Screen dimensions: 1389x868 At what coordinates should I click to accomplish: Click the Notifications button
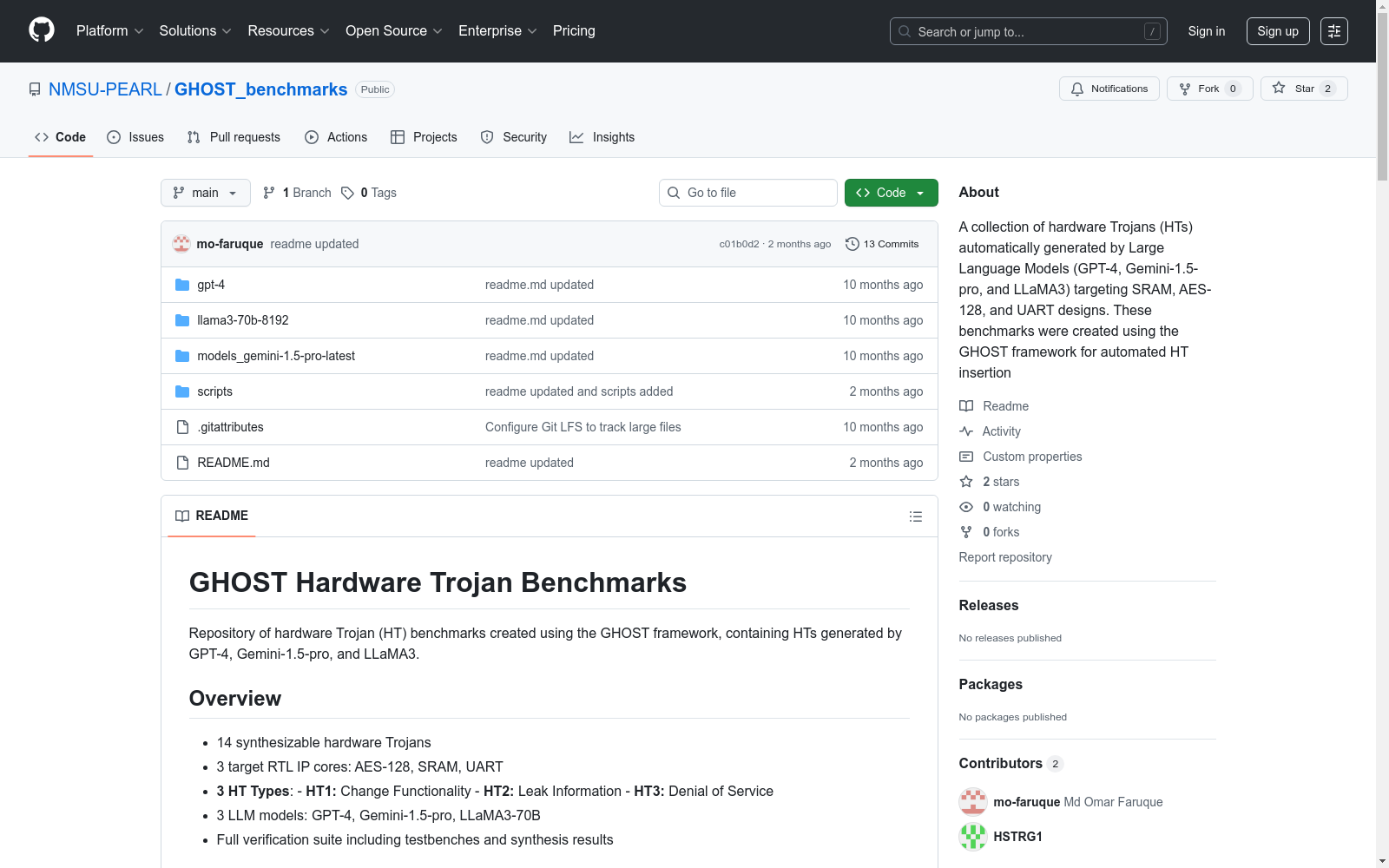tap(1109, 89)
